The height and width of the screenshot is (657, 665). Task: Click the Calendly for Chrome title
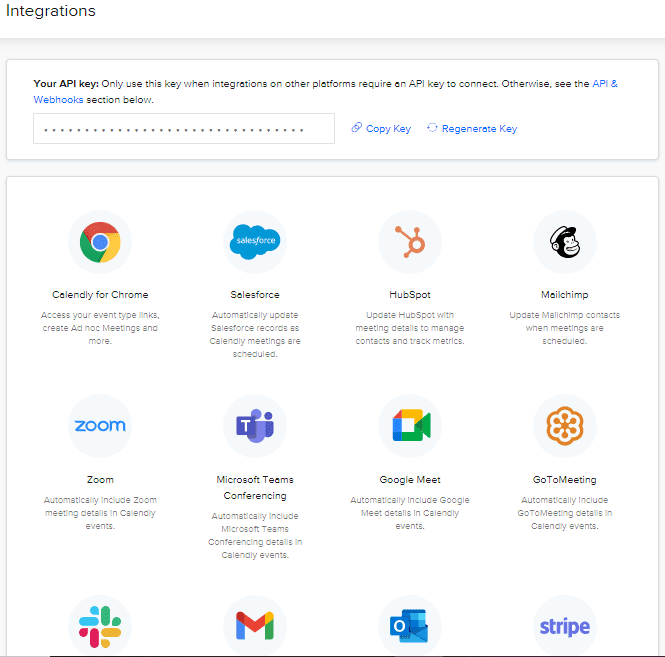pyautogui.click(x=100, y=295)
